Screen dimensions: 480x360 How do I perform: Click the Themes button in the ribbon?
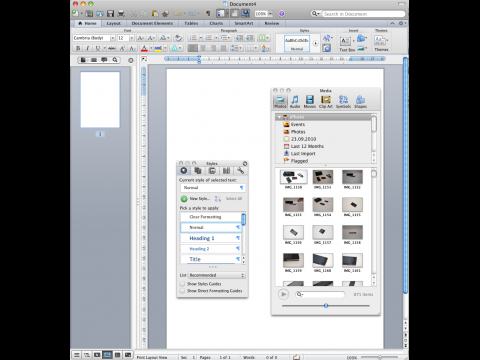(381, 43)
